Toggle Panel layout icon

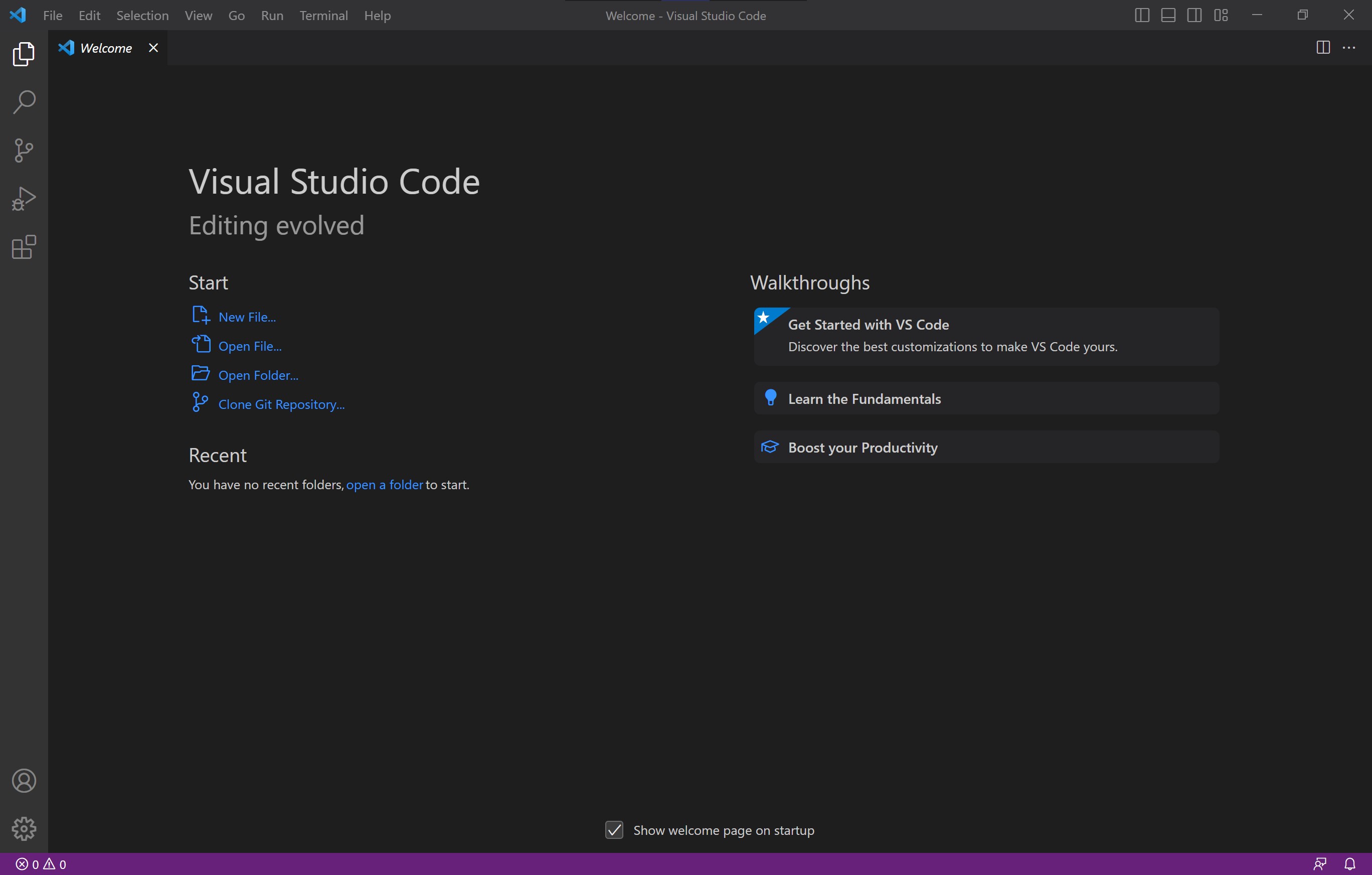pos(1168,16)
